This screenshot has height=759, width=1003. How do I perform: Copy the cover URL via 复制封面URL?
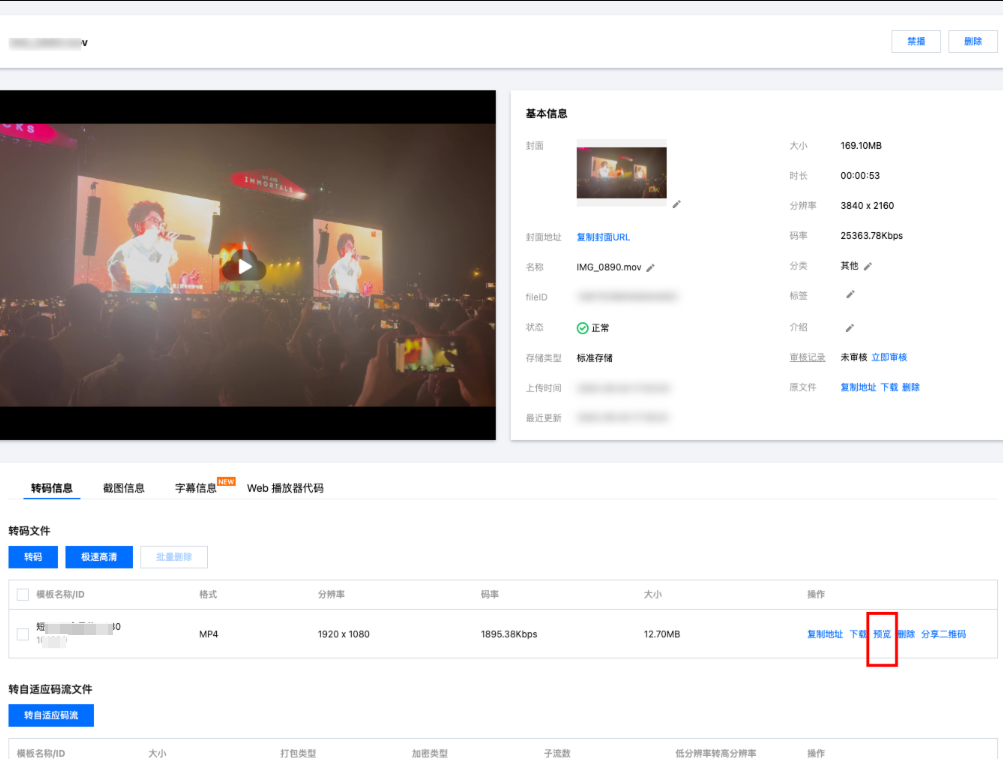coord(603,237)
